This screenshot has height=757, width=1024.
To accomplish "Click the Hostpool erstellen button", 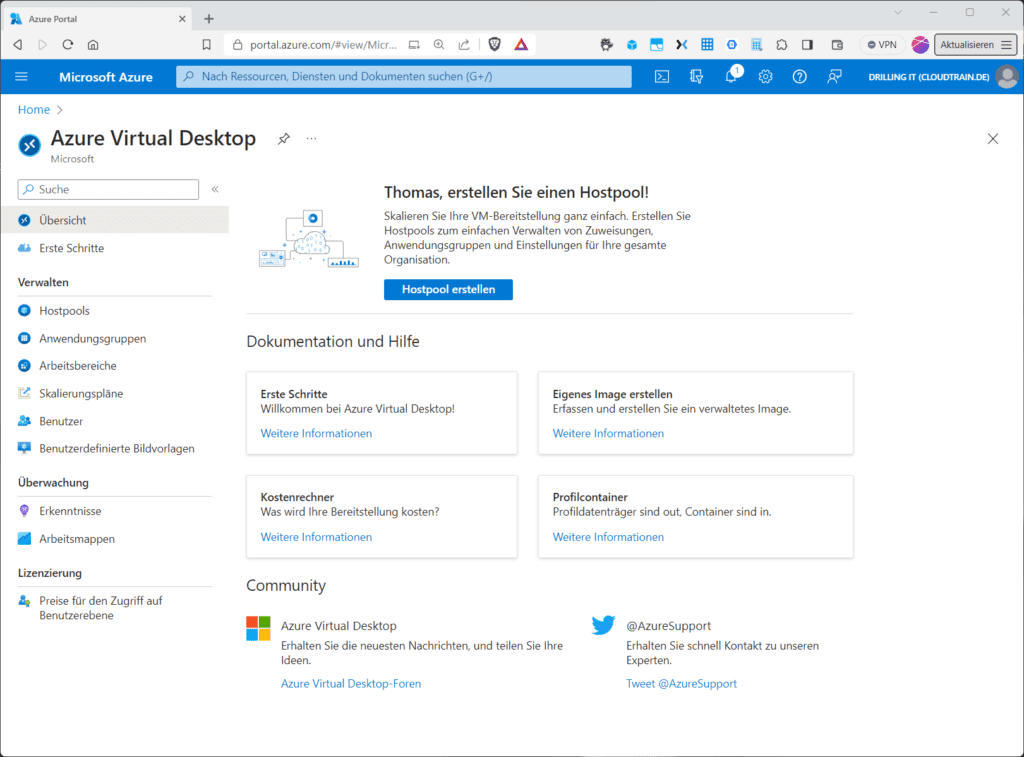I will [x=448, y=289].
